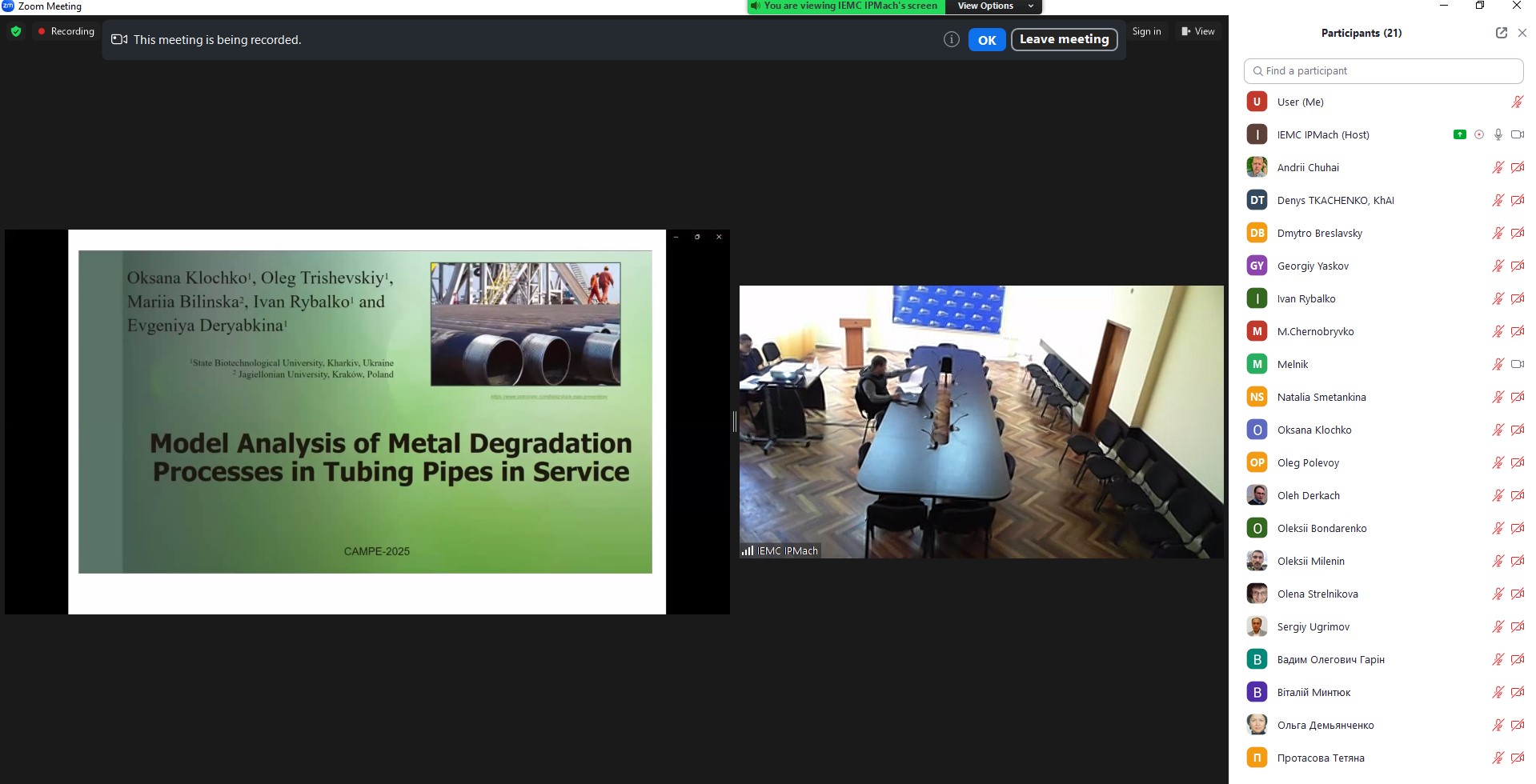
Task: Click Sign in at the top
Action: click(x=1146, y=31)
